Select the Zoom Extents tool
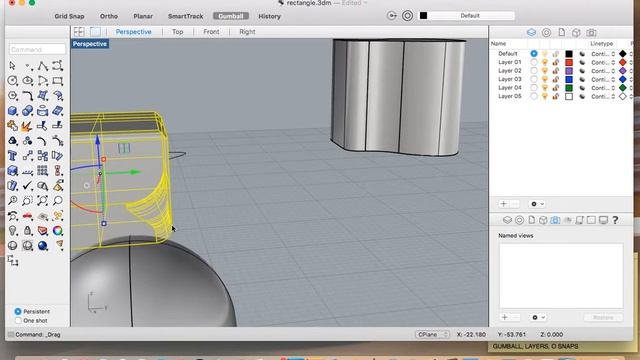This screenshot has height=360, width=640. point(42,200)
